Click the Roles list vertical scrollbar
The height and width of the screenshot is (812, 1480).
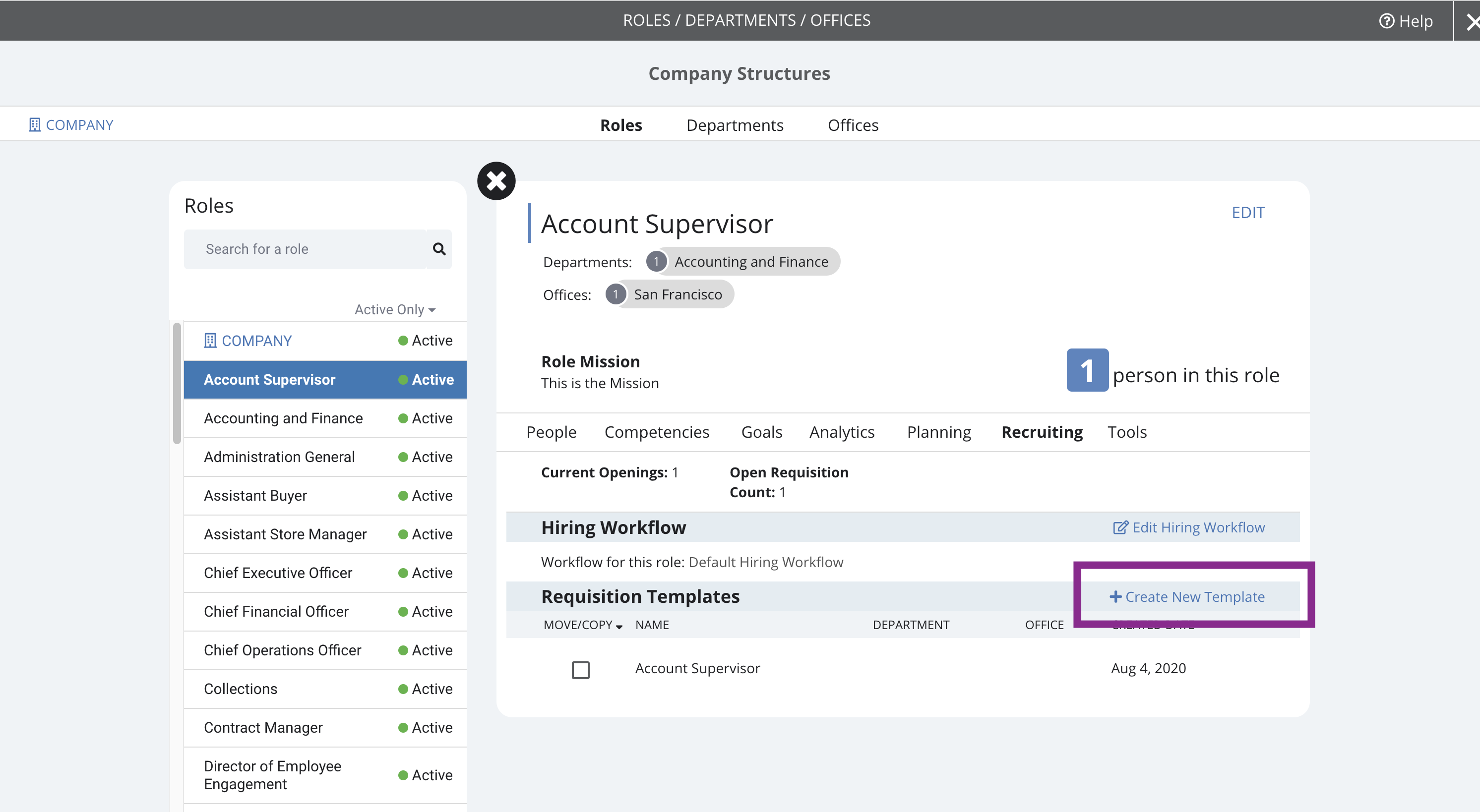click(x=177, y=383)
